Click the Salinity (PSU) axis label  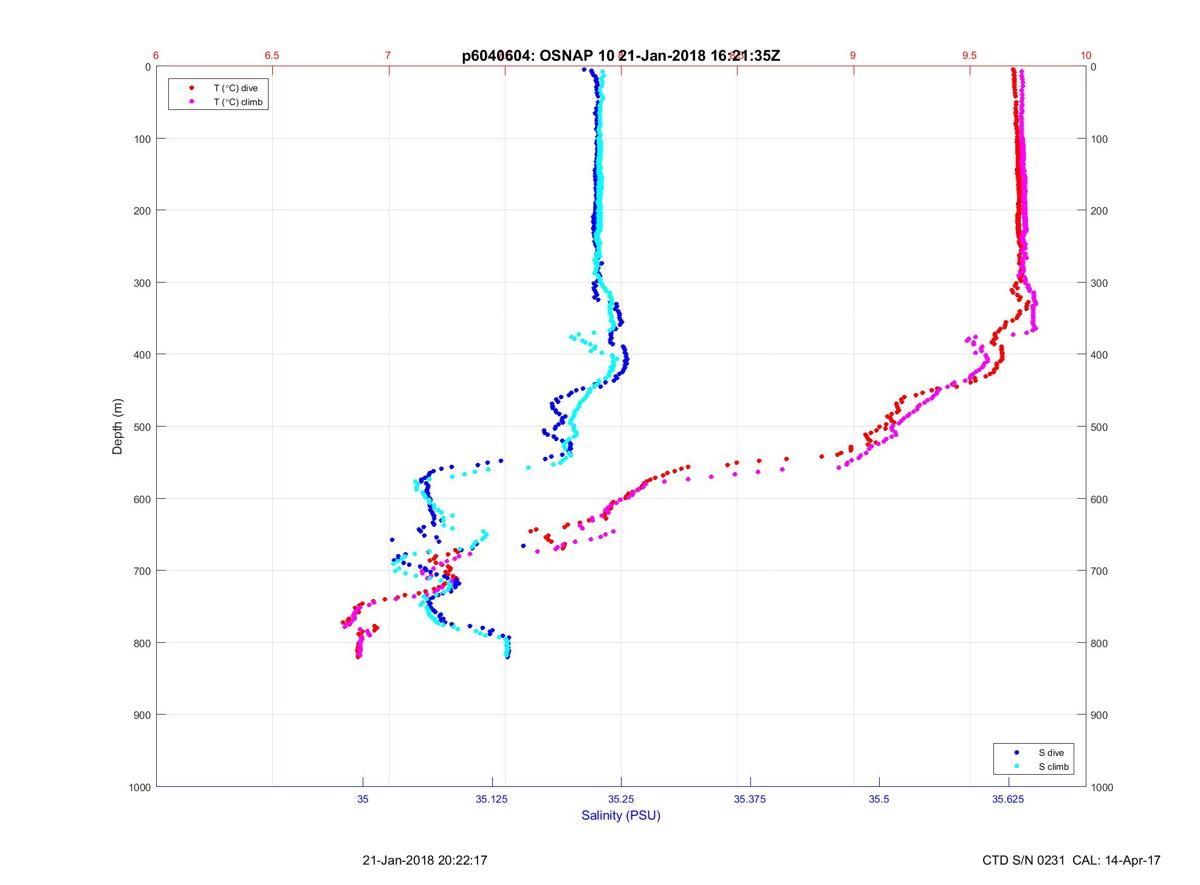[x=621, y=816]
